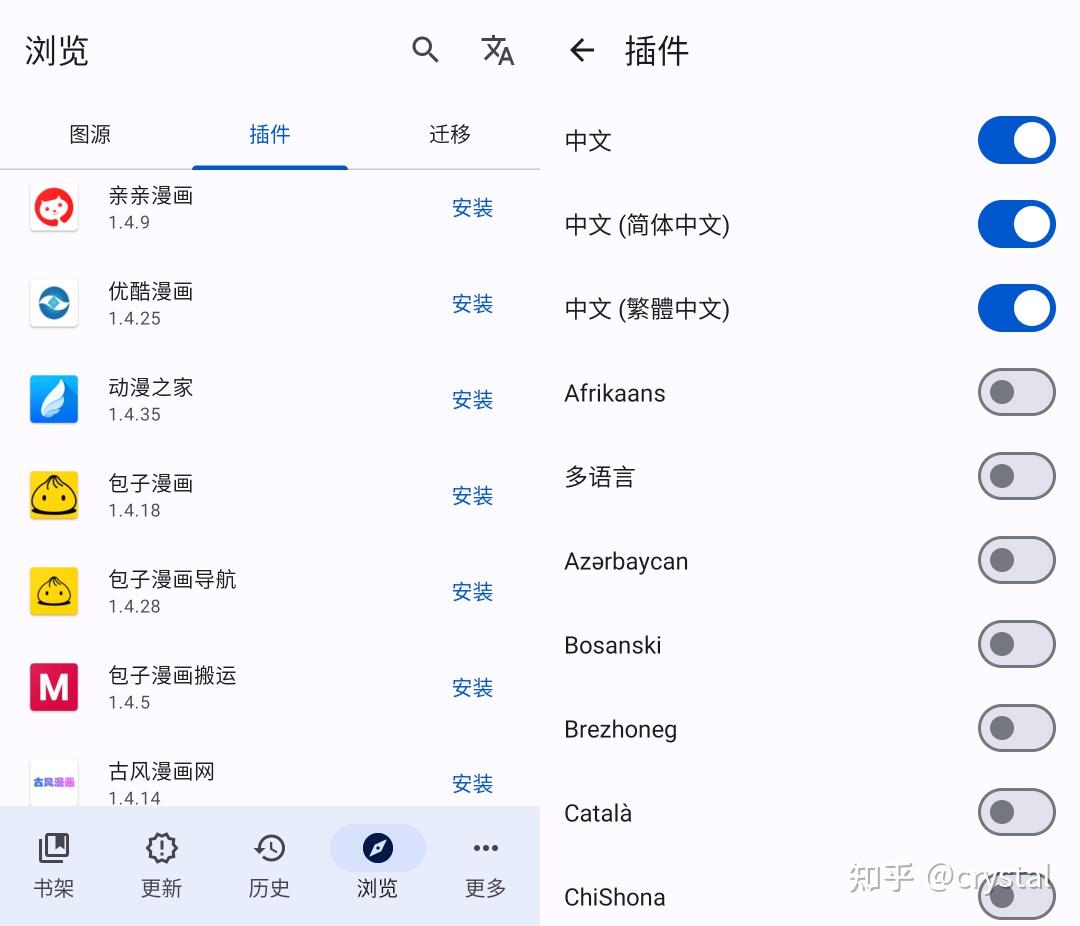Click version 1.4.28 under 包子漫画导航
This screenshot has height=926, width=1080.
[134, 606]
